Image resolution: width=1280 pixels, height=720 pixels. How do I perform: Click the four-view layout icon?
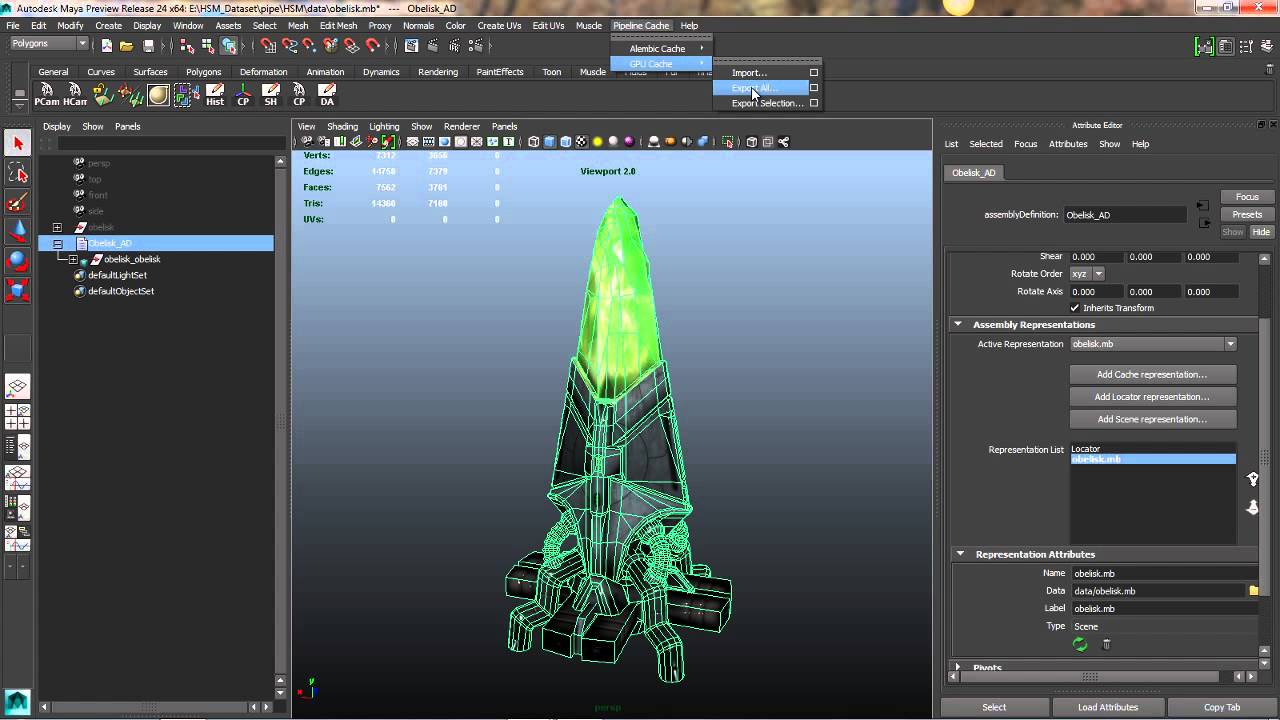point(17,416)
